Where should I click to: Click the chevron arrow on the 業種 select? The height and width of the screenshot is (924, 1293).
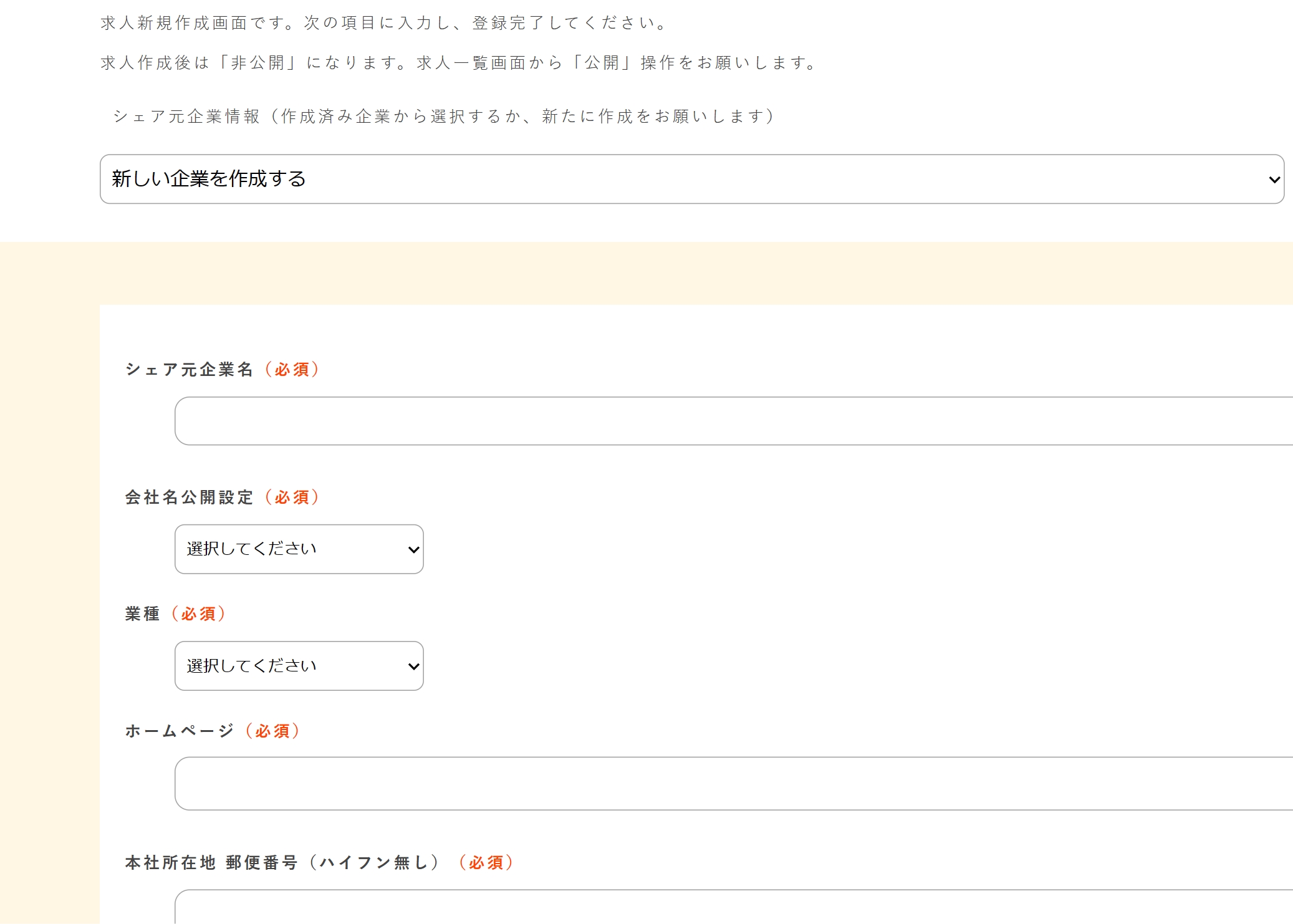tap(413, 666)
